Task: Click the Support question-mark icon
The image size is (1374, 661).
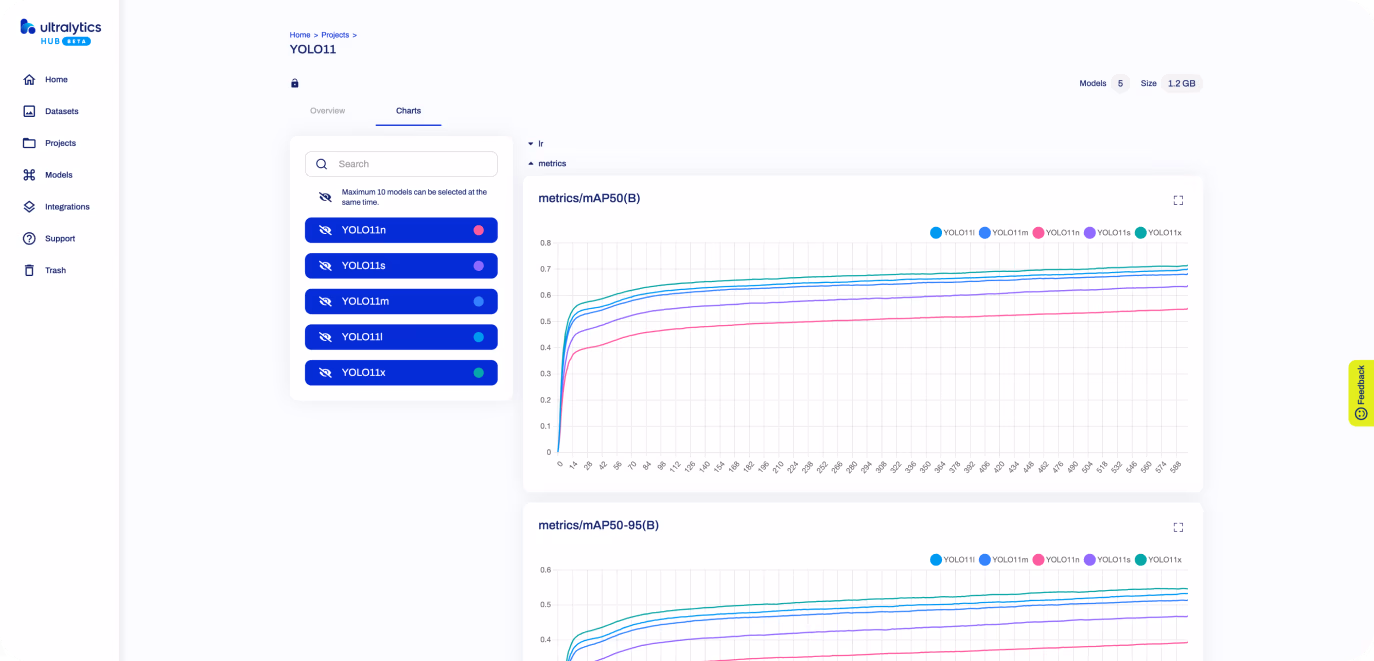Action: (29, 238)
